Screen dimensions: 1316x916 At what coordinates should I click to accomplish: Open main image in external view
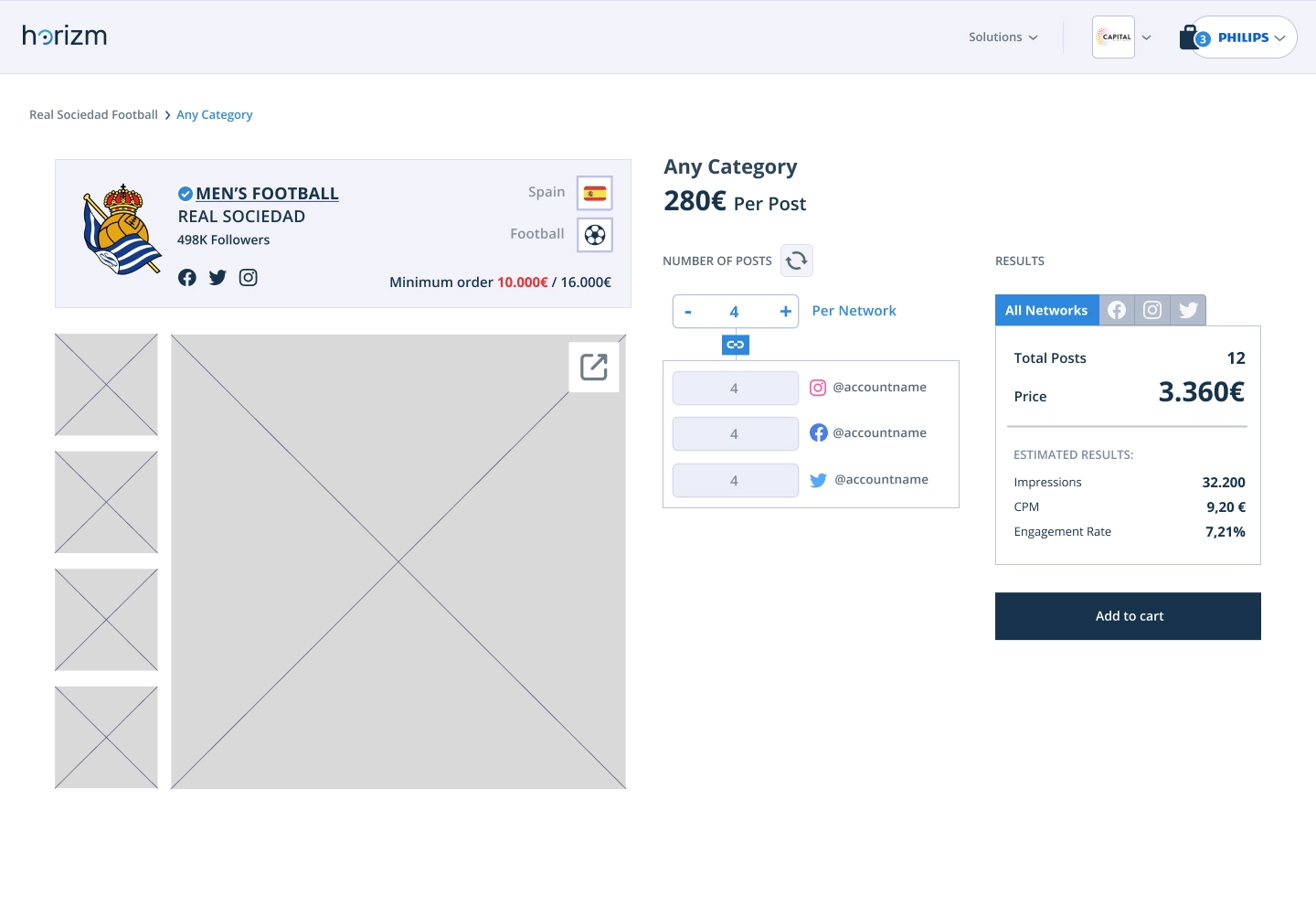point(594,367)
